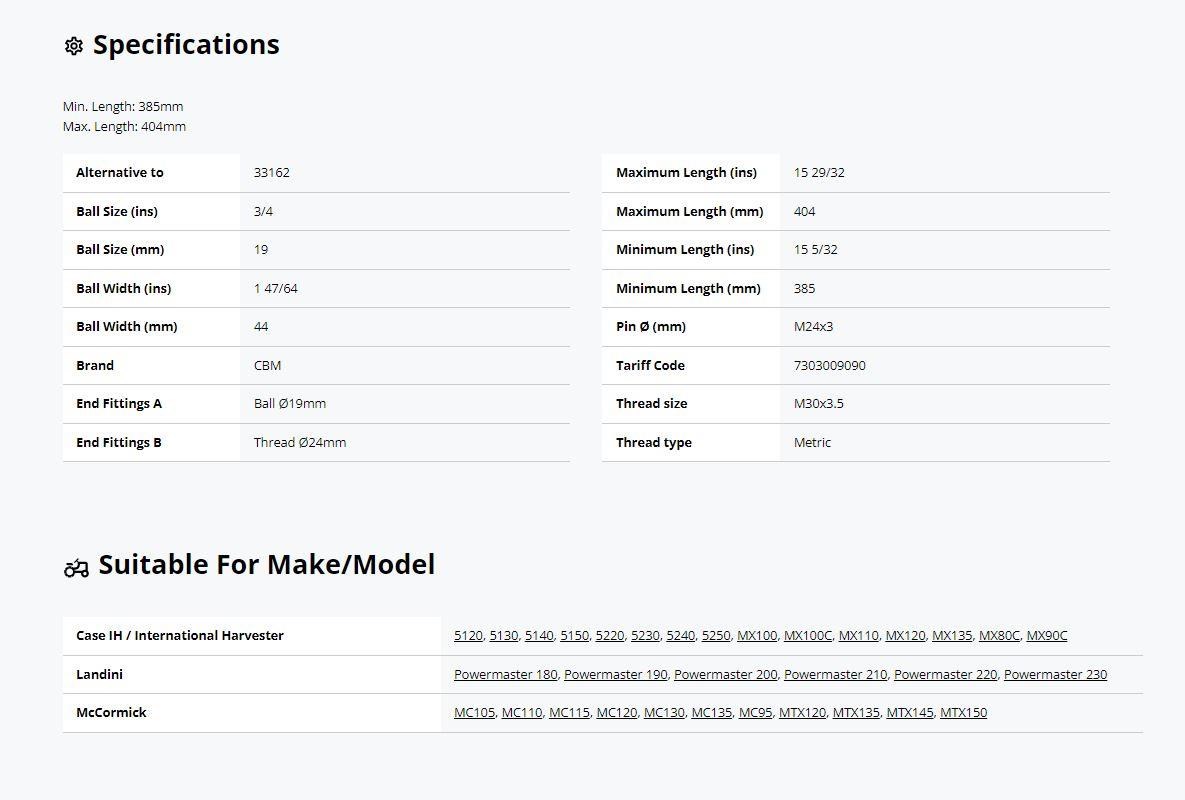Screen dimensions: 1185x800
Task: Open the MC110 model link
Action: [x=522, y=712]
